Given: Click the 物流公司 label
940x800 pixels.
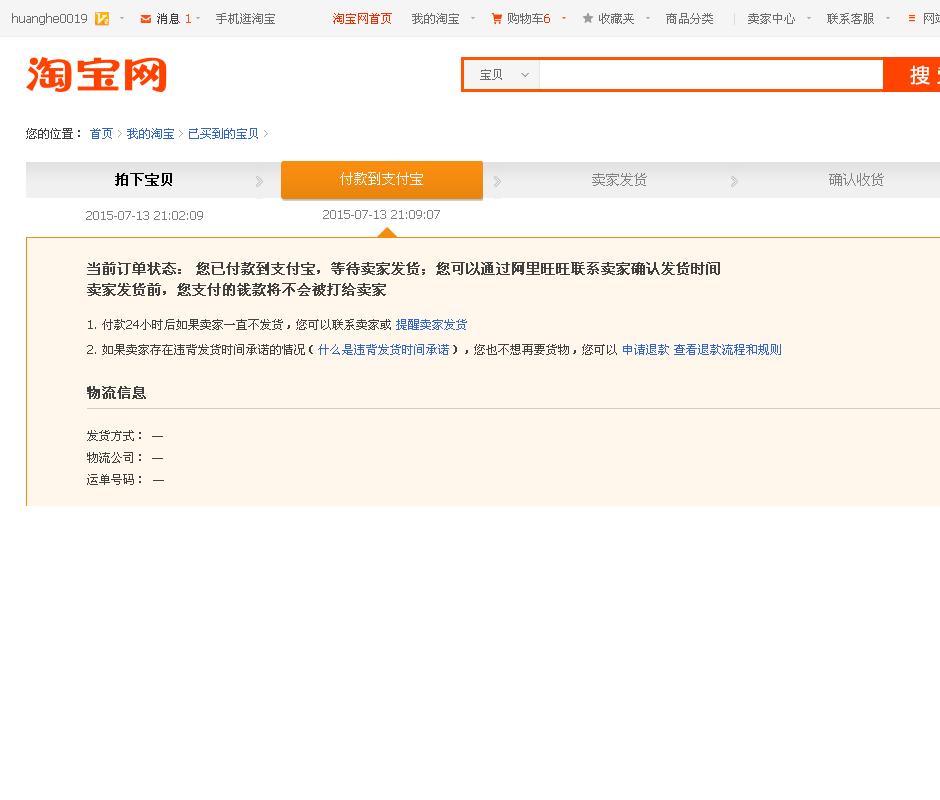Looking at the screenshot, I should point(115,458).
